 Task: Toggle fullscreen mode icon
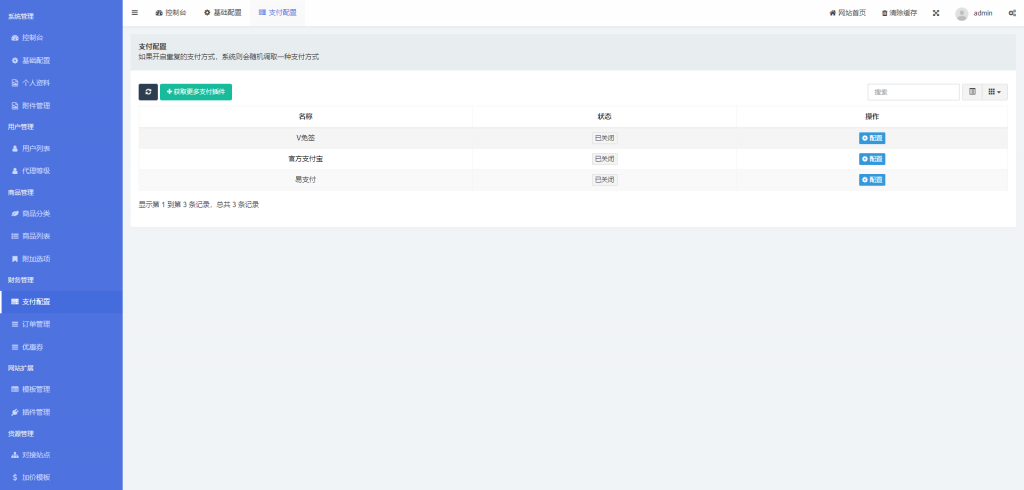tap(936, 13)
